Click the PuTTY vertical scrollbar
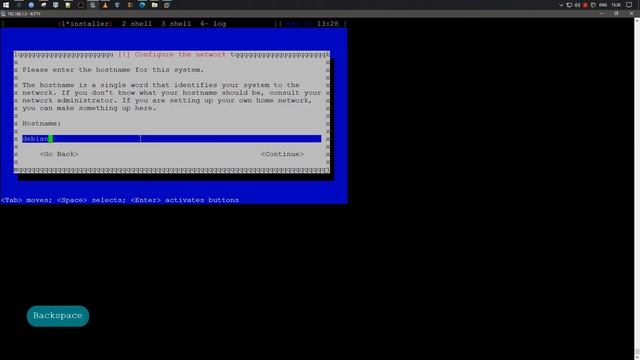640x360 pixels. click(637, 189)
